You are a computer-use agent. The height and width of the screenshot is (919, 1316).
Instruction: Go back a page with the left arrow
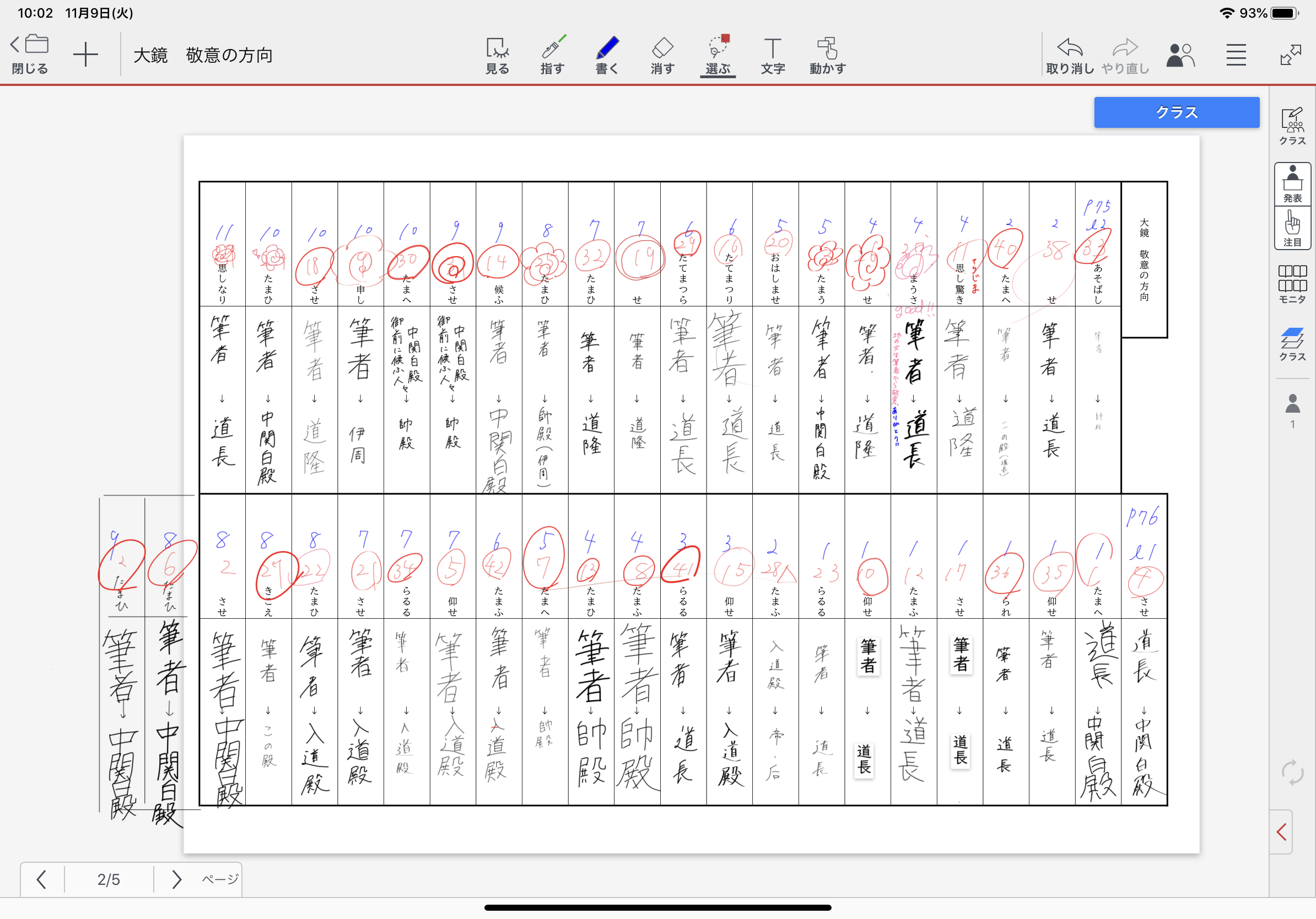pos(41,879)
